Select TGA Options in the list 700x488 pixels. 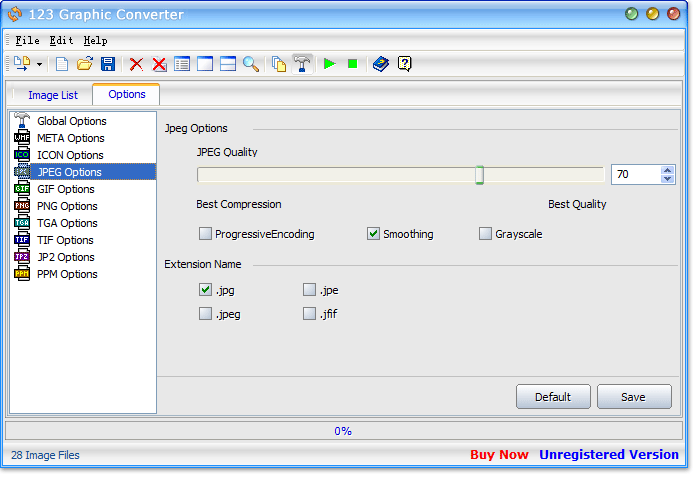pyautogui.click(x=83, y=223)
